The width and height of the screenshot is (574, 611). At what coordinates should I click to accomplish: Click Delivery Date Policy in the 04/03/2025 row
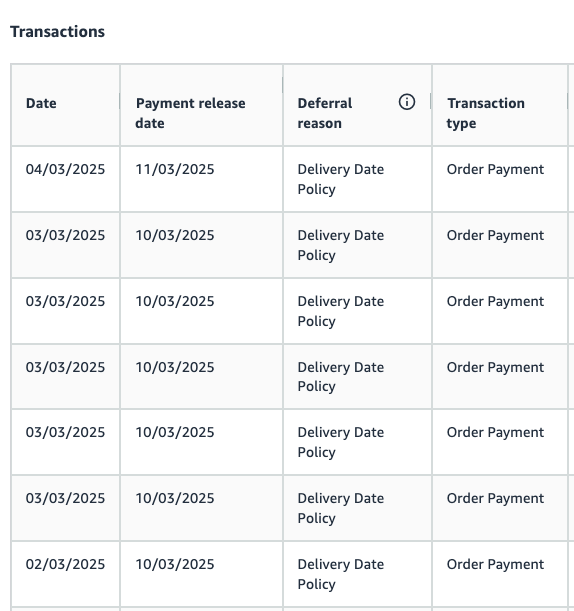pos(341,179)
